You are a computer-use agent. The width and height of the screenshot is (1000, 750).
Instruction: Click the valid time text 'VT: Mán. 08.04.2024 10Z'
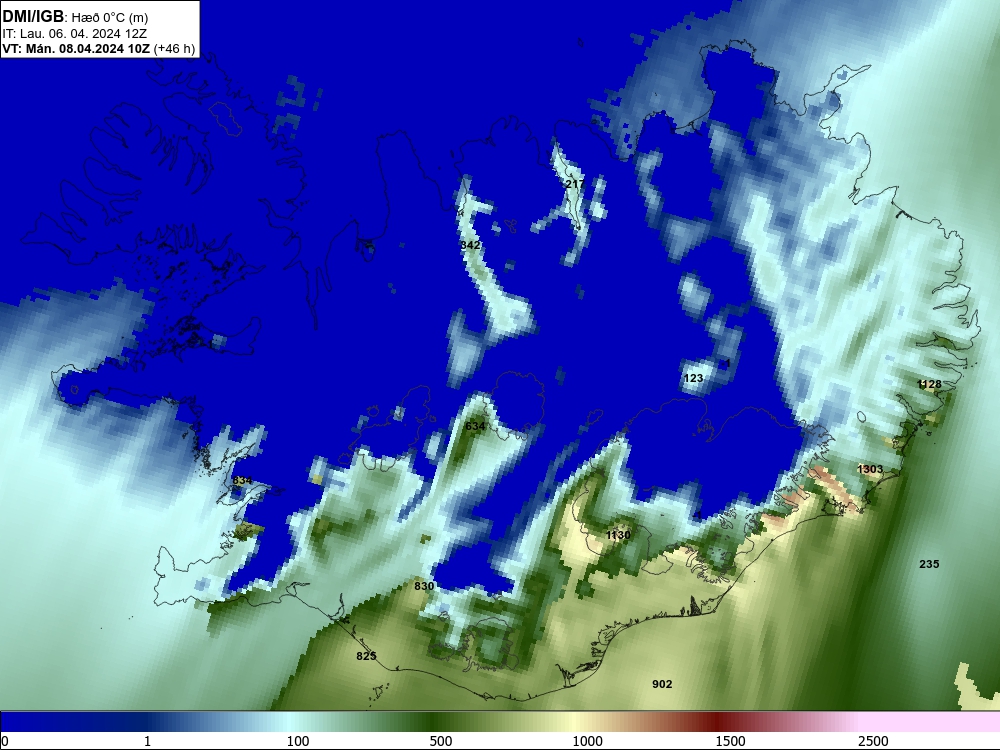pos(75,48)
